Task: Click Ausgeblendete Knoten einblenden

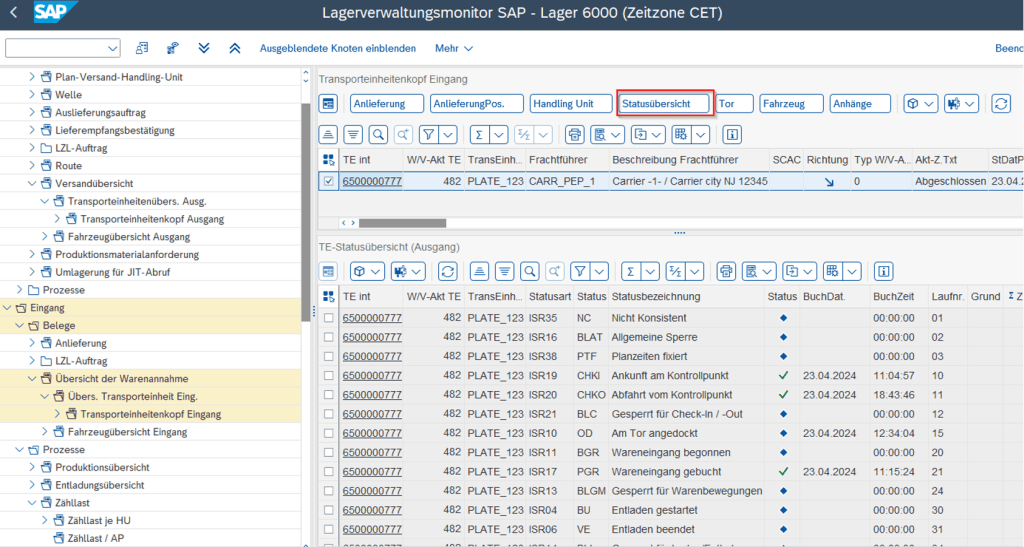Action: [338, 48]
